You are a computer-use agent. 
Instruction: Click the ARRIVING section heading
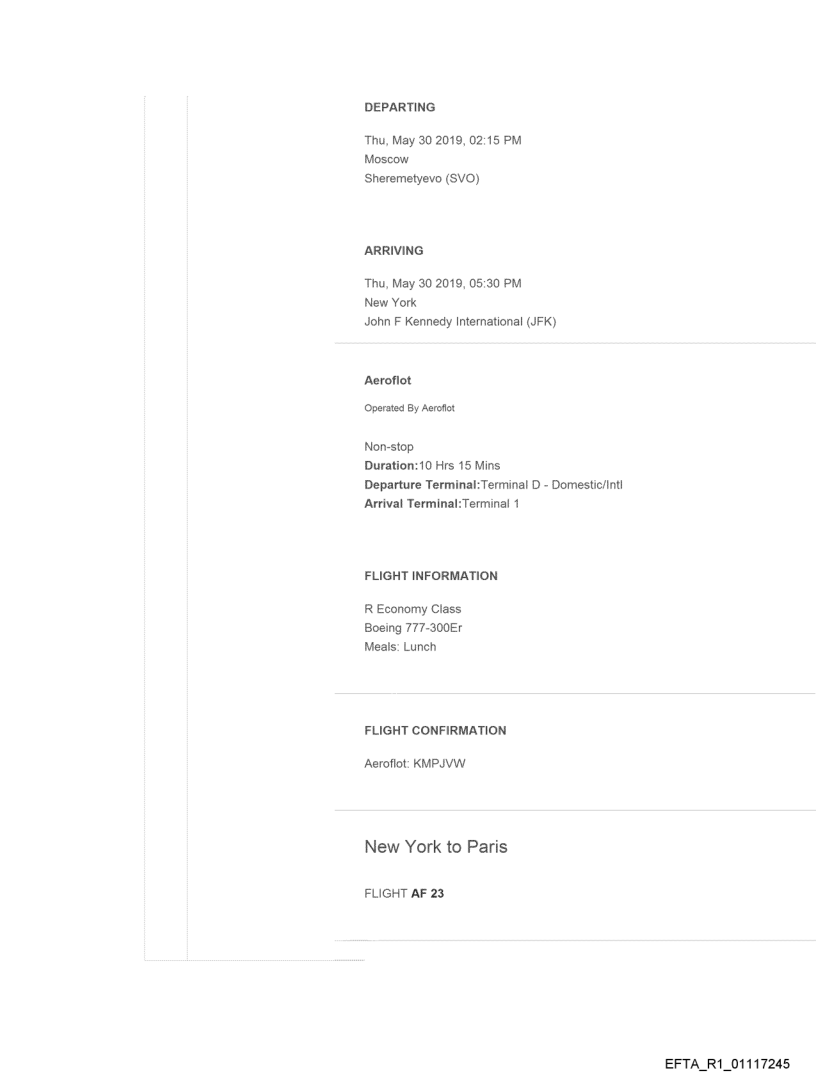coord(394,251)
